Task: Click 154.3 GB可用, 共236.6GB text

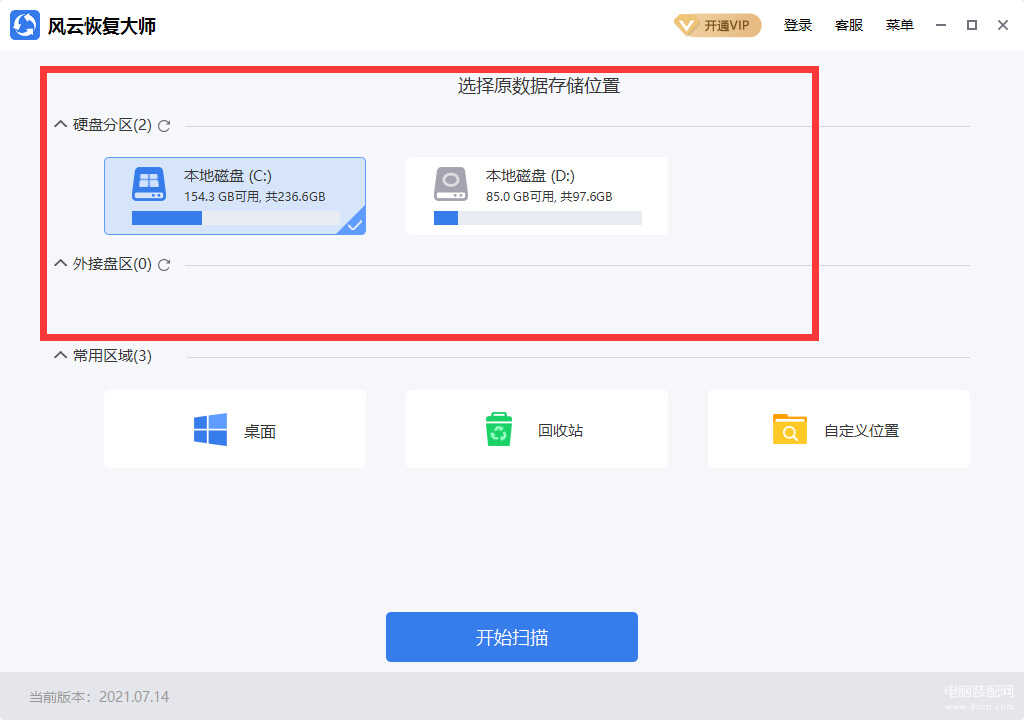Action: [x=255, y=197]
